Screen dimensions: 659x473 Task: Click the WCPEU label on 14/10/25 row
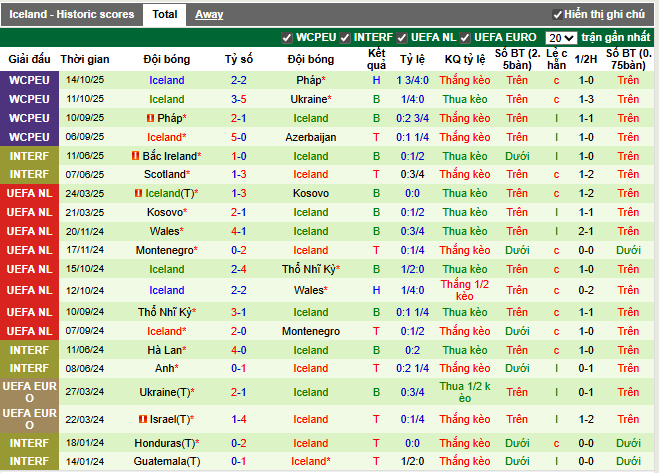(x=29, y=80)
